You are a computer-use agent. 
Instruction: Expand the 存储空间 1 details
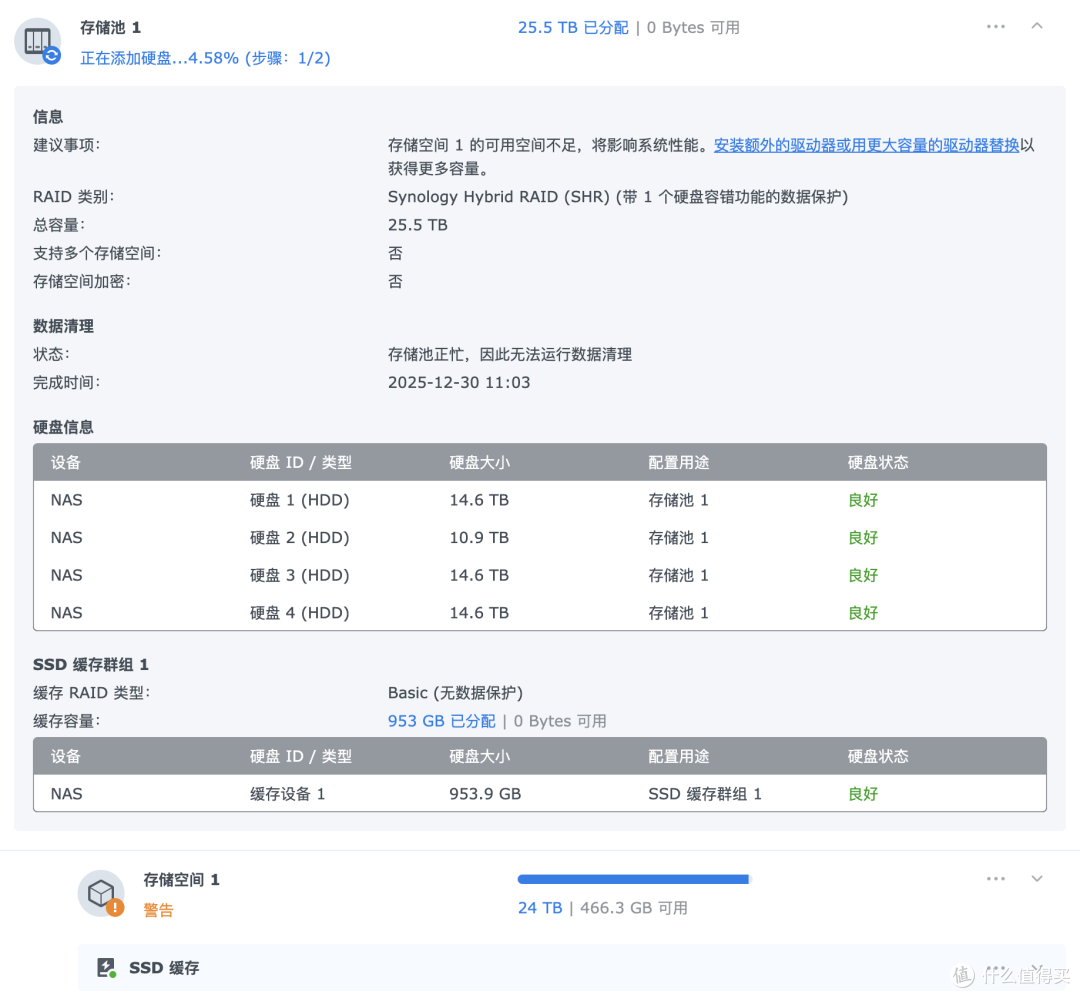click(x=1037, y=879)
